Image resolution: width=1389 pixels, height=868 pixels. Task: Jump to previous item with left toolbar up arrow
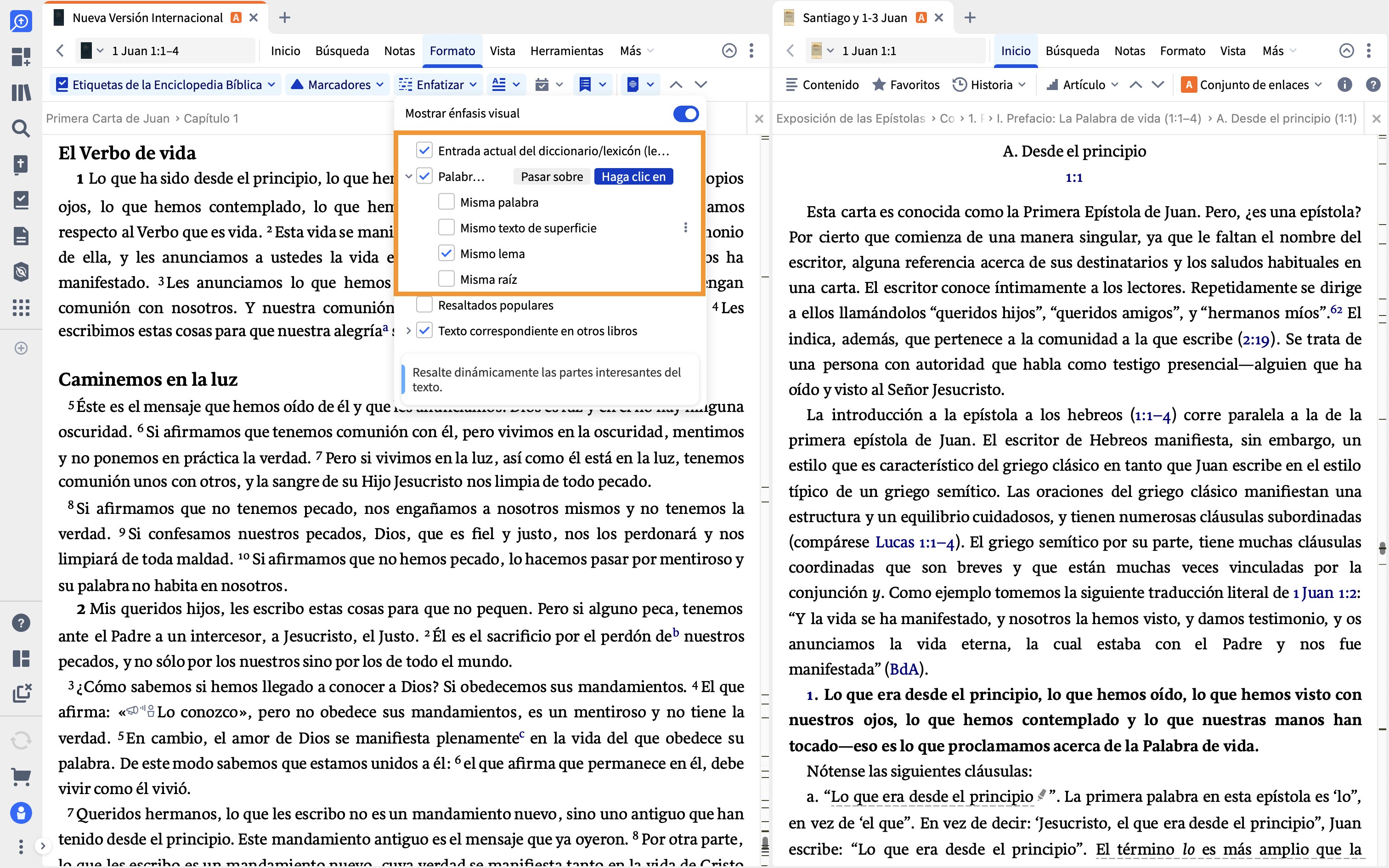click(676, 85)
